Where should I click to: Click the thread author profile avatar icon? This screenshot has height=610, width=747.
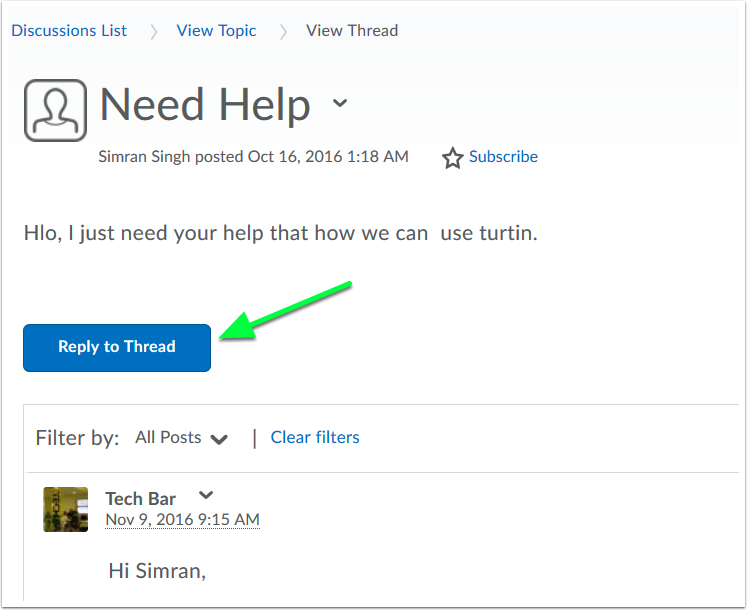[55, 110]
